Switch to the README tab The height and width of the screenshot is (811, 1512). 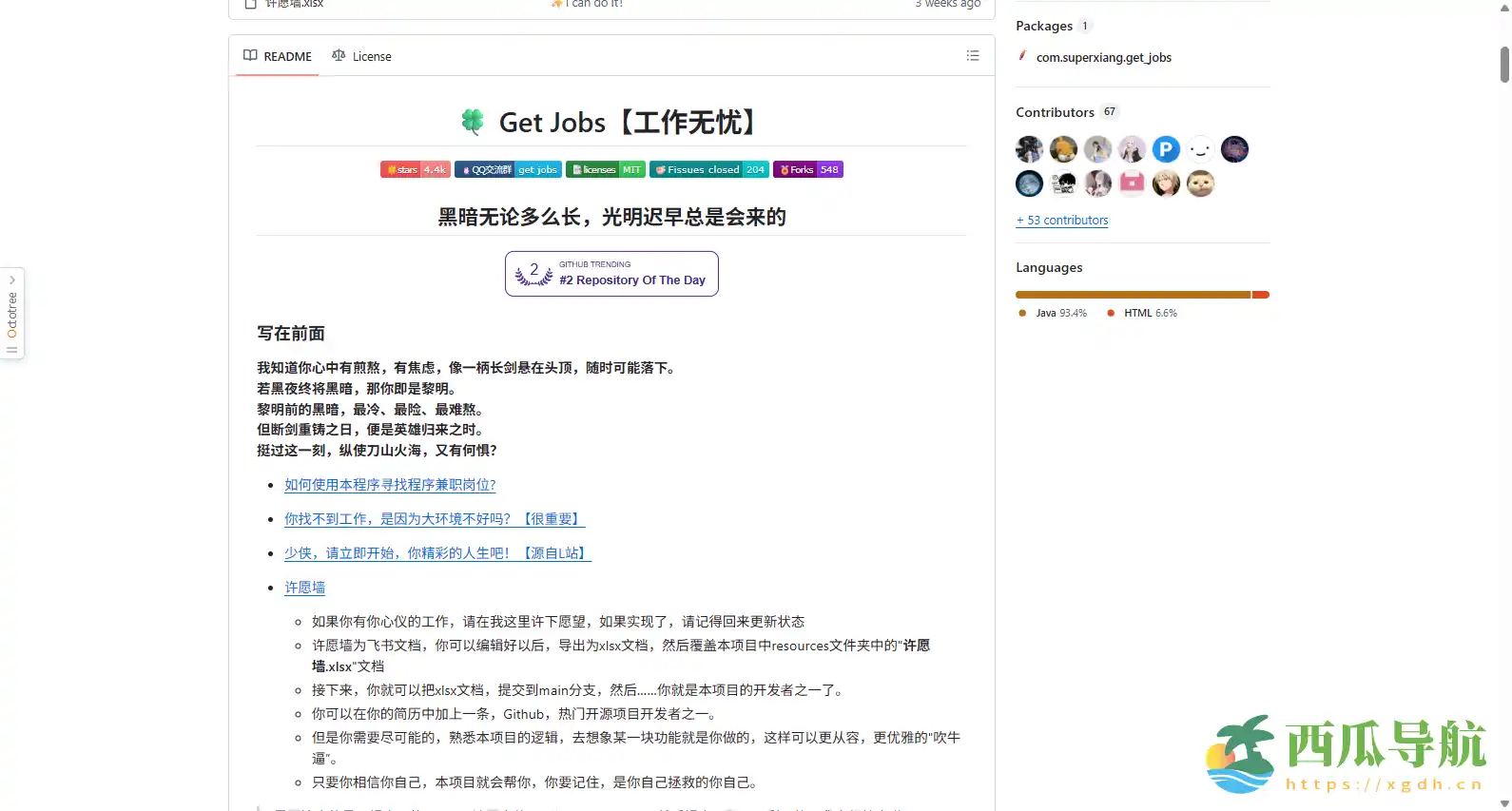(278, 57)
